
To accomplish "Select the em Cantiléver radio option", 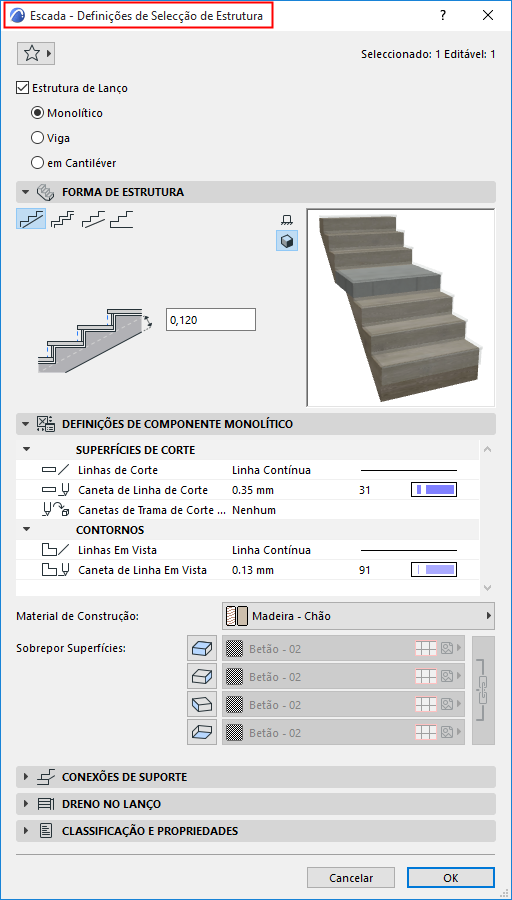I will 37,163.
